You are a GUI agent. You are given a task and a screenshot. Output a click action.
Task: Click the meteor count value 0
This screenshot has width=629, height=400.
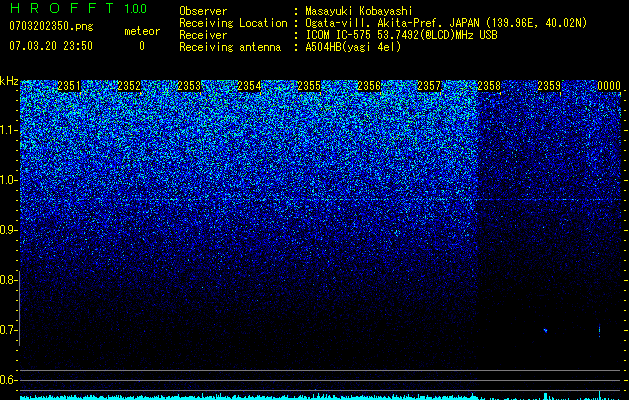[142, 46]
